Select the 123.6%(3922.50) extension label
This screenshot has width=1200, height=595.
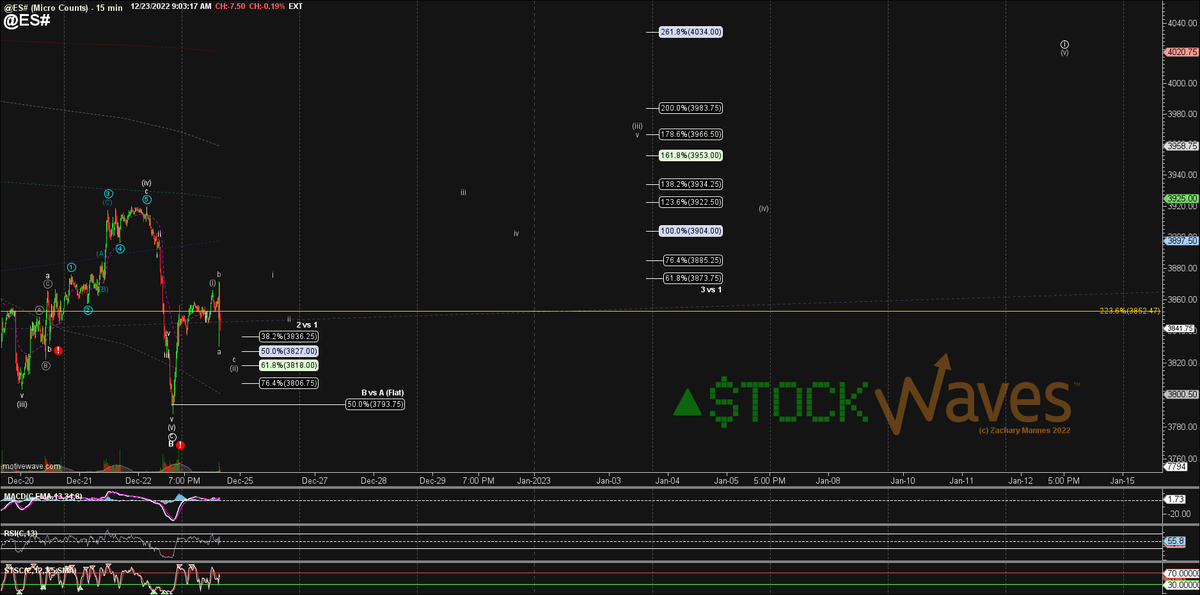click(x=691, y=202)
